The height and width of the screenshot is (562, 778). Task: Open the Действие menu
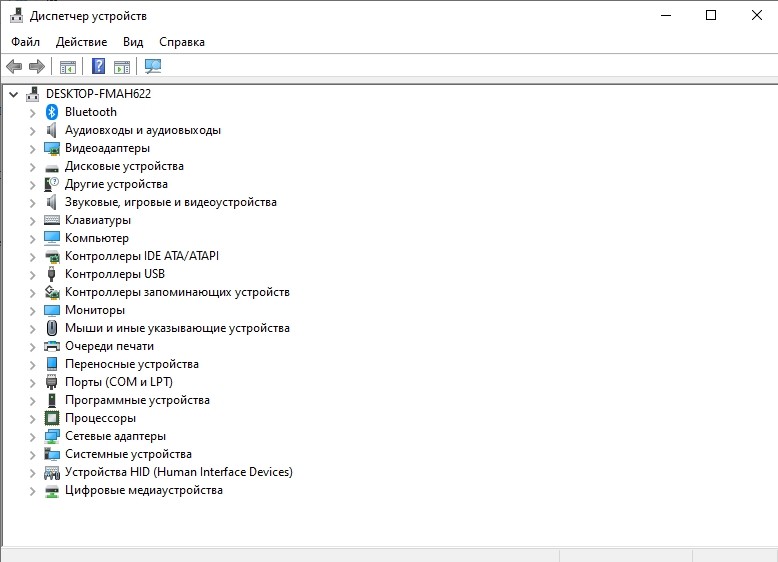pos(81,42)
